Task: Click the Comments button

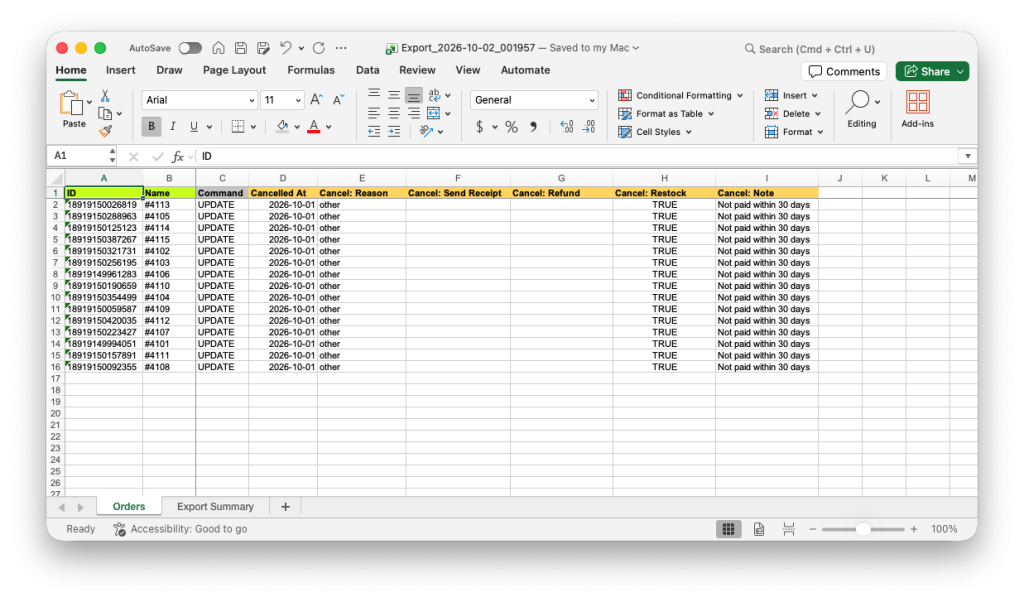Action: point(844,71)
